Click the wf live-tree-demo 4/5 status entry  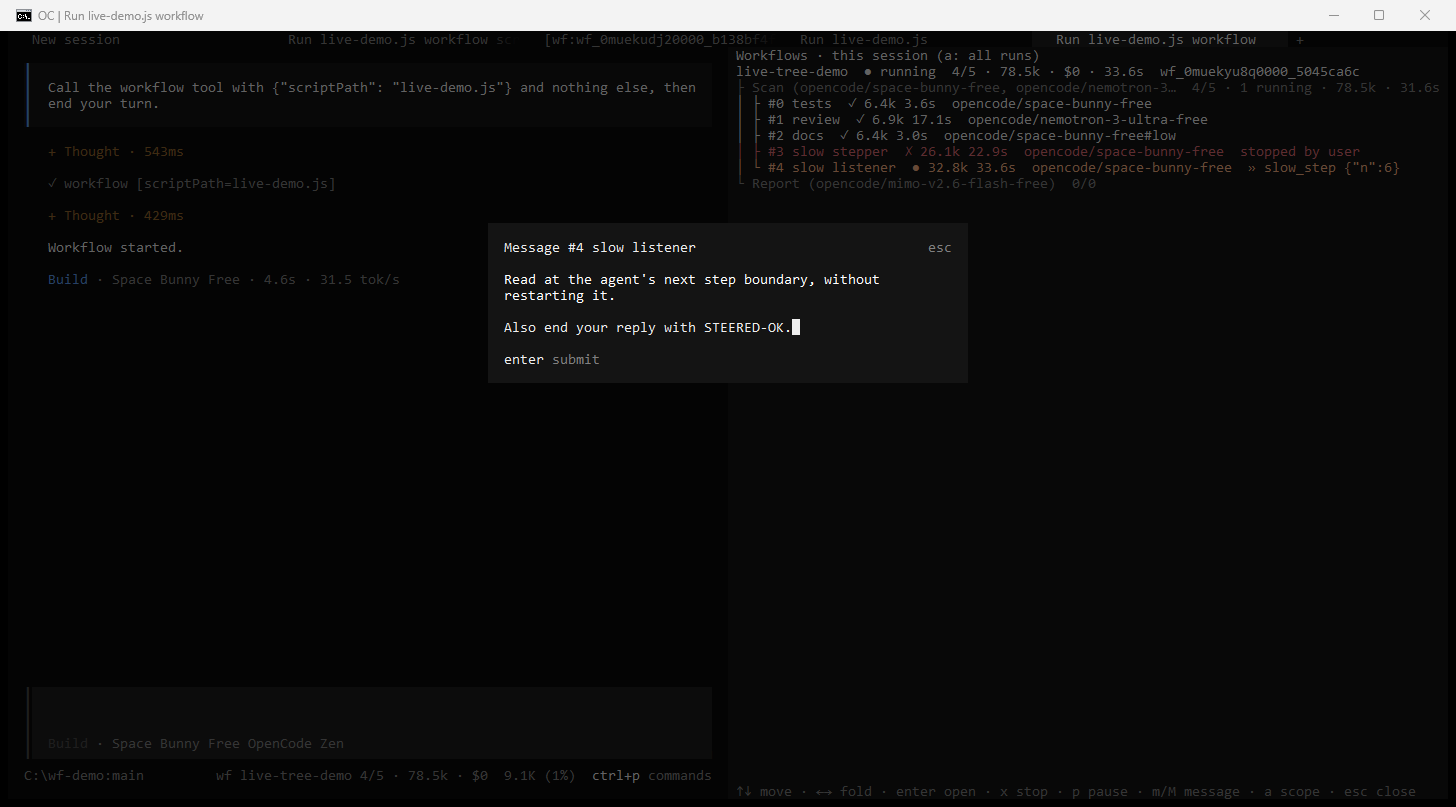pyautogui.click(x=352, y=776)
